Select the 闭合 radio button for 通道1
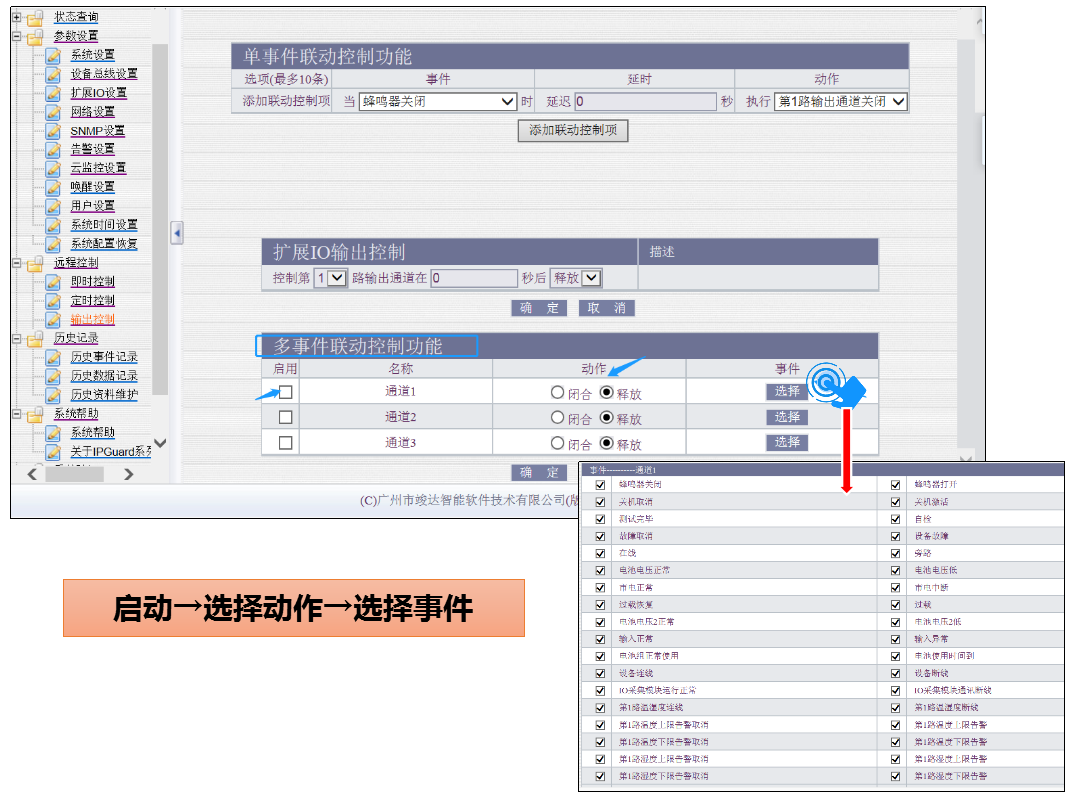The width and height of the screenshot is (1080, 797). [x=556, y=392]
